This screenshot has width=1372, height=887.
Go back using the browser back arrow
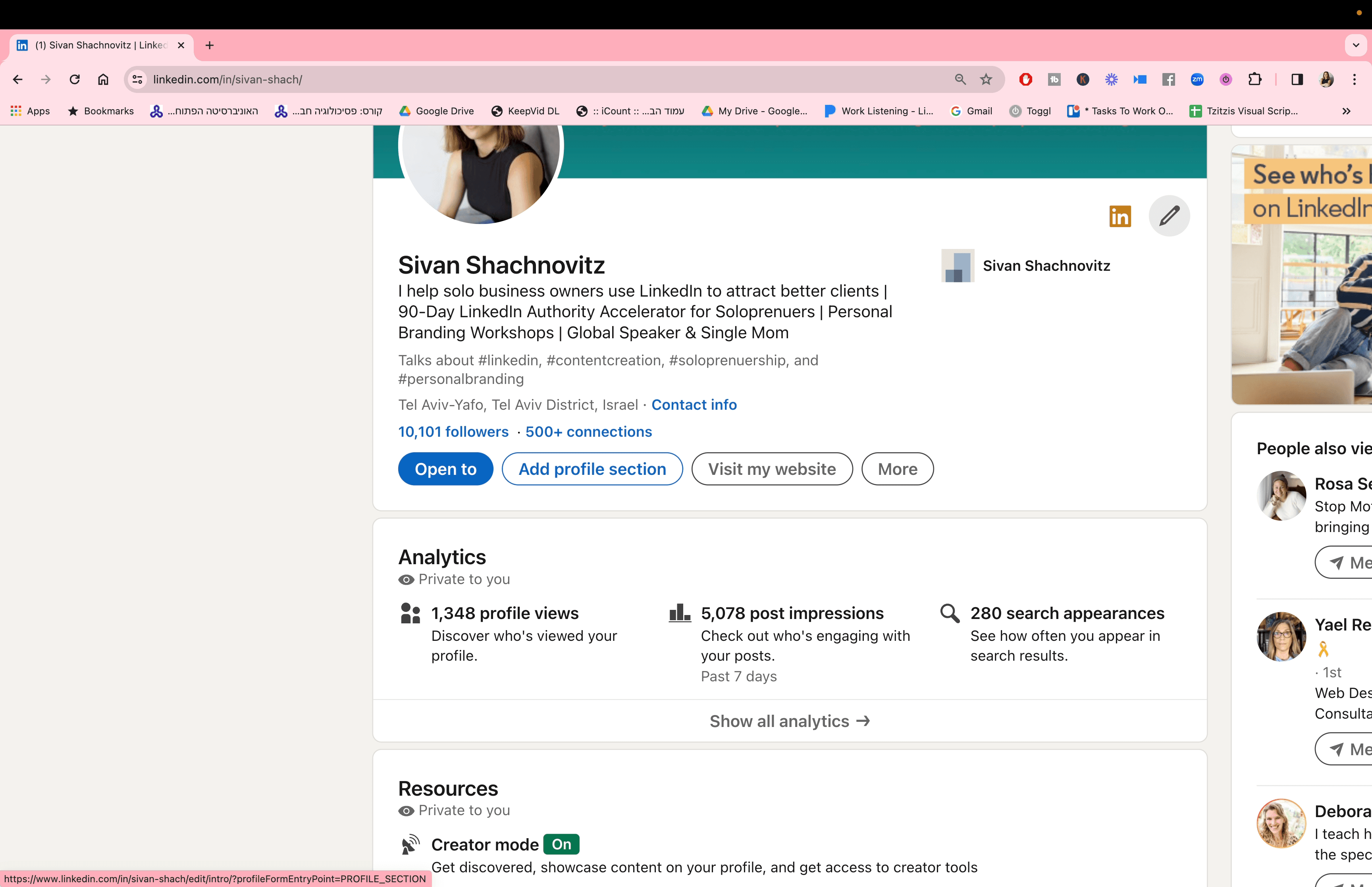pos(18,79)
